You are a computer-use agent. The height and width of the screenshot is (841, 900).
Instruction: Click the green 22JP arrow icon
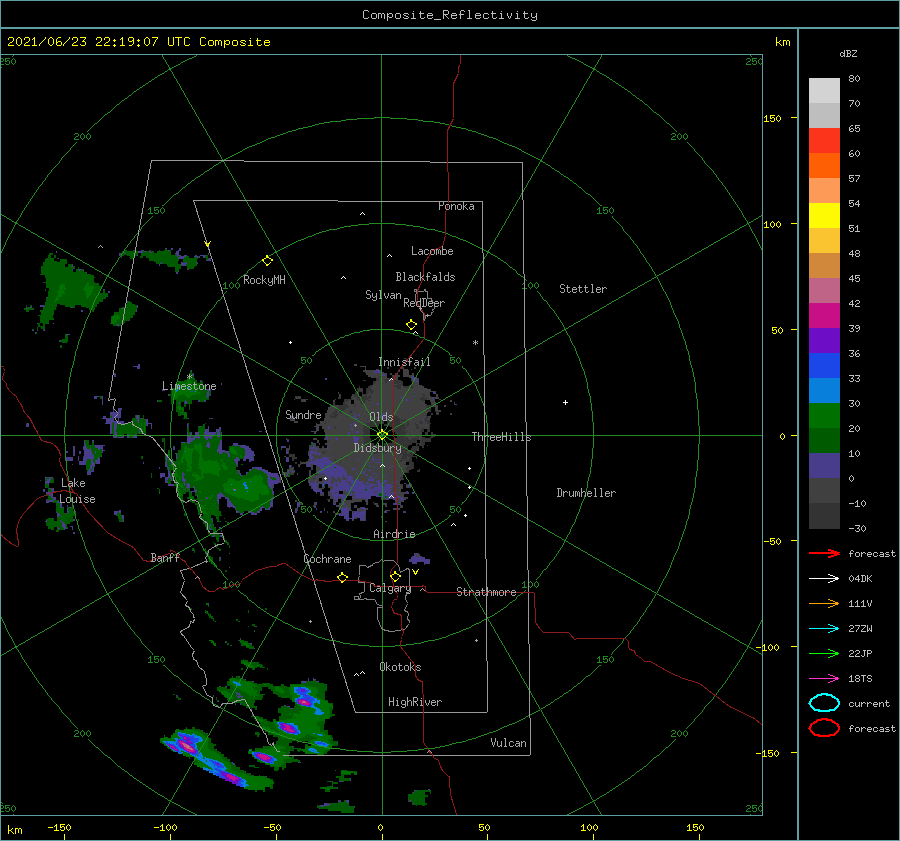pos(824,653)
